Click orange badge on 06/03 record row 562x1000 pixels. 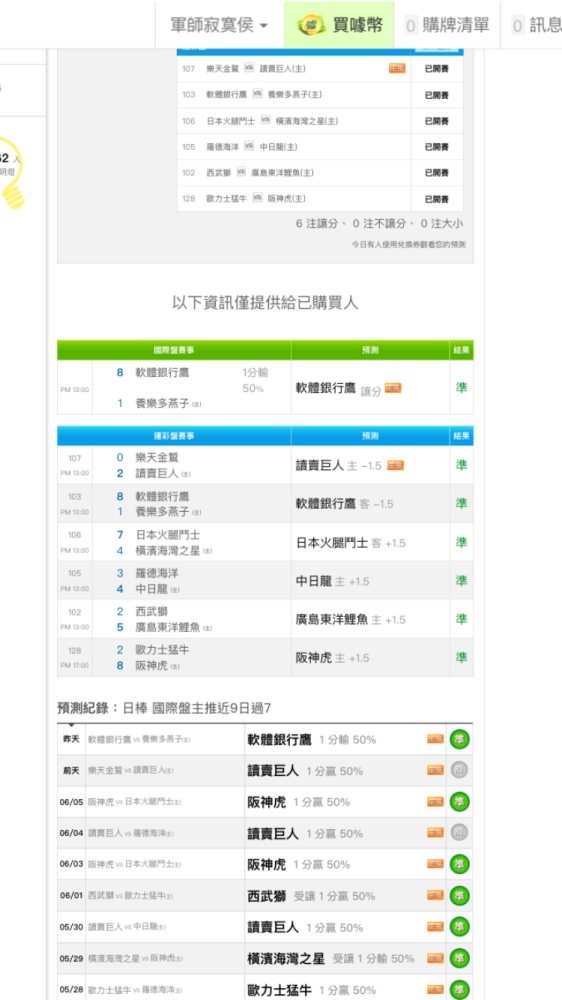(435, 864)
